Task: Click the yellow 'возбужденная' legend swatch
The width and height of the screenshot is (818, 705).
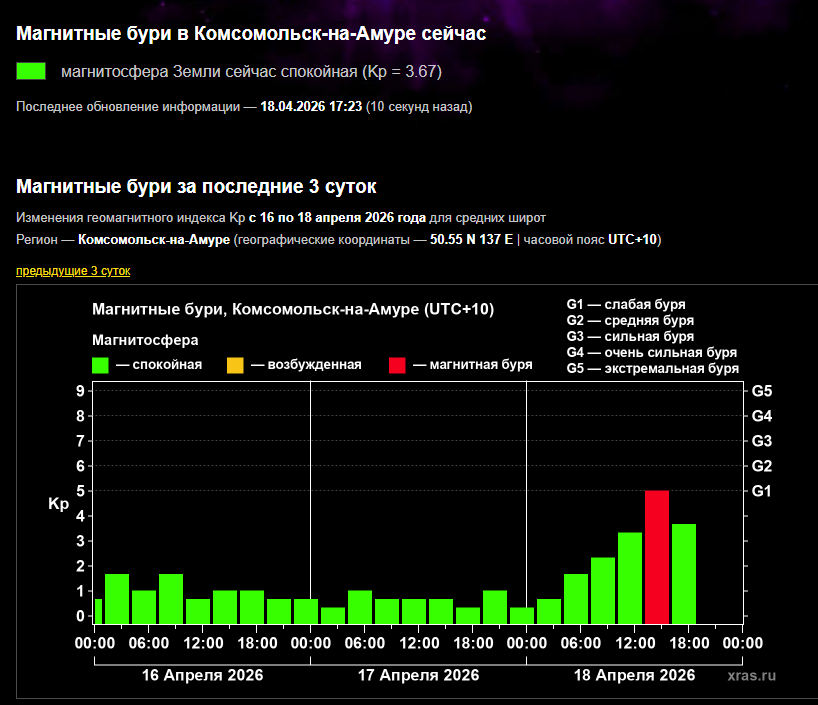Action: coord(235,365)
